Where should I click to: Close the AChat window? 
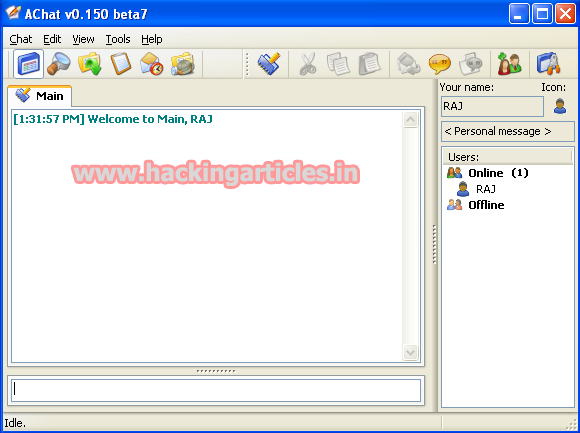click(566, 14)
